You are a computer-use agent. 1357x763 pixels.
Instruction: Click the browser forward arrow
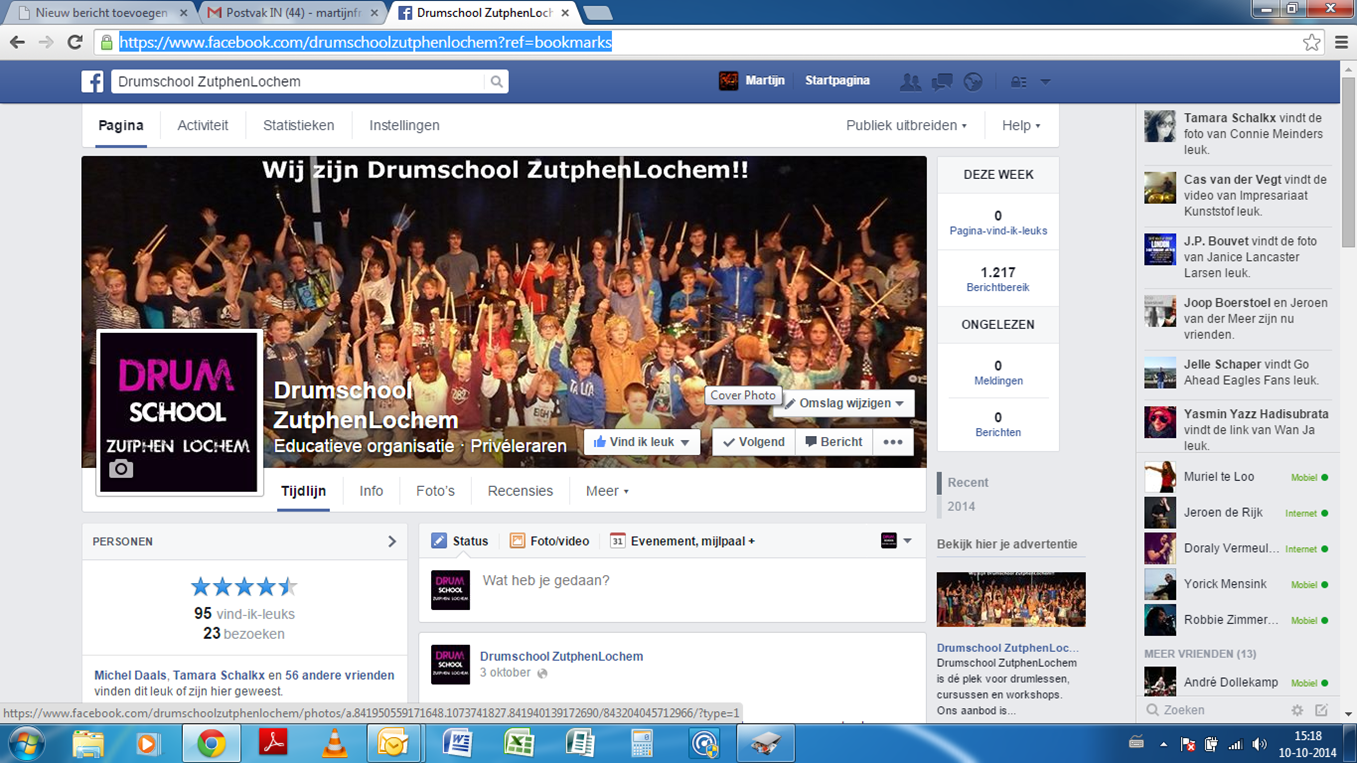coord(46,42)
